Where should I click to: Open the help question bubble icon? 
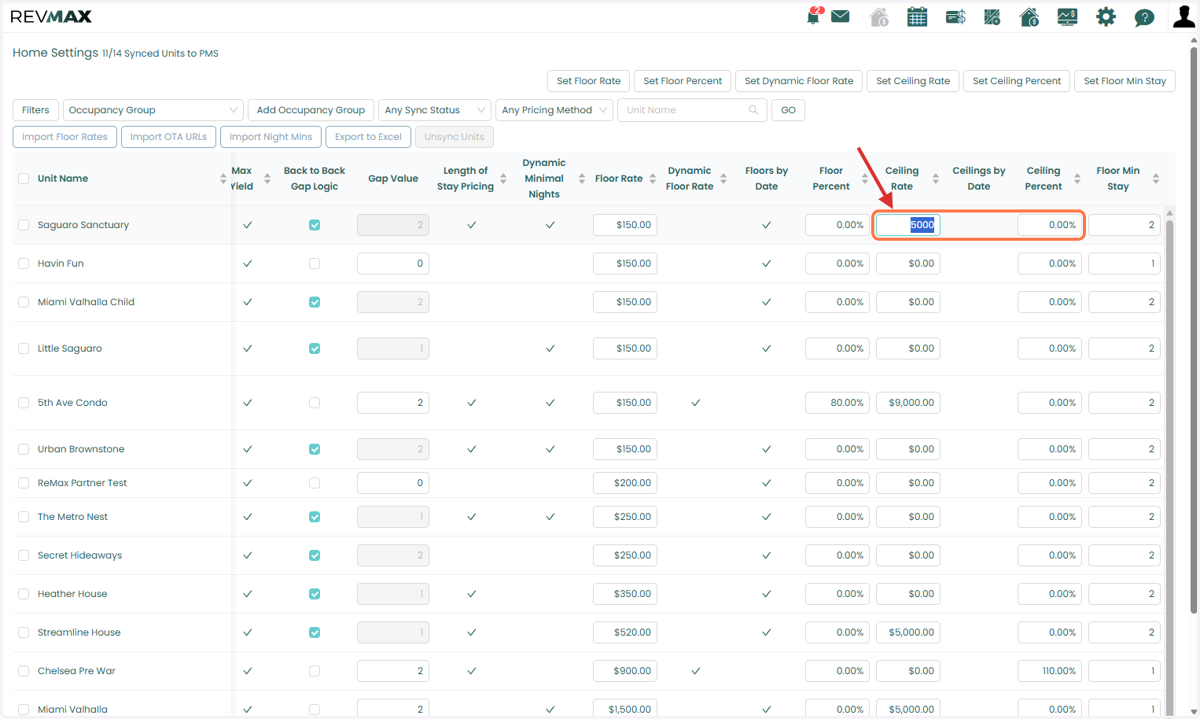1144,18
